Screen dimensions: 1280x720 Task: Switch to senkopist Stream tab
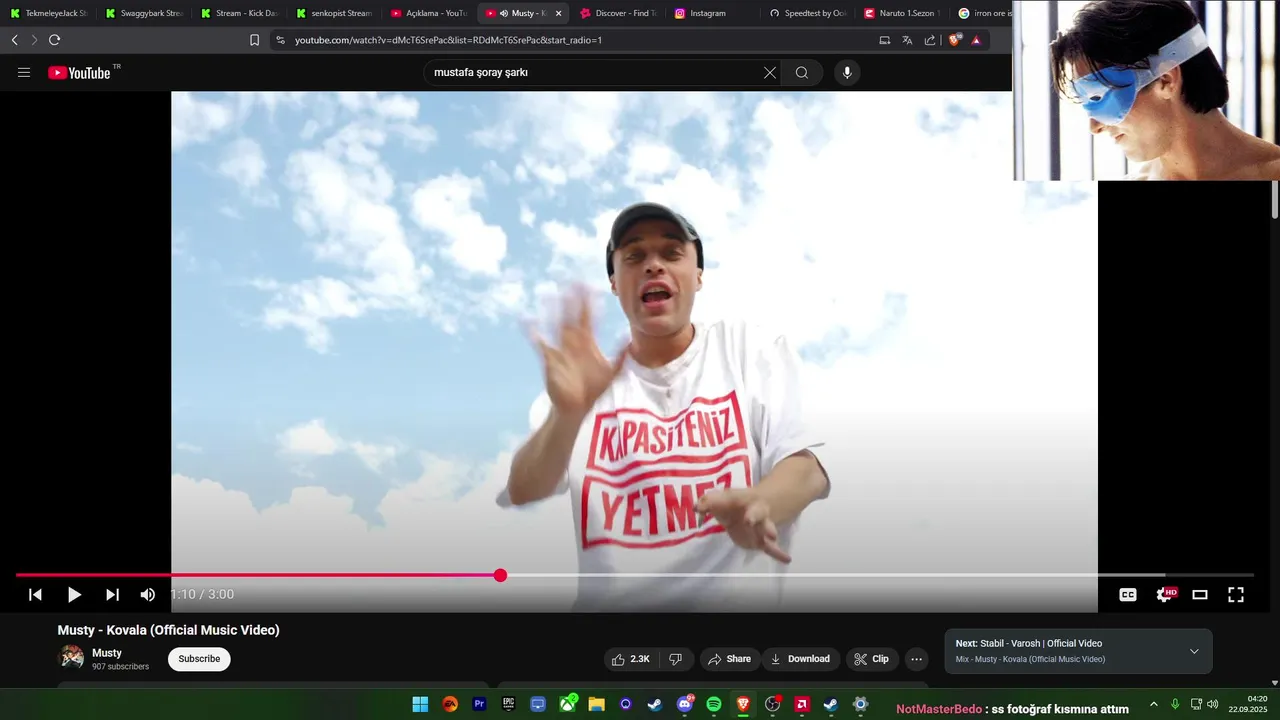click(x=333, y=13)
